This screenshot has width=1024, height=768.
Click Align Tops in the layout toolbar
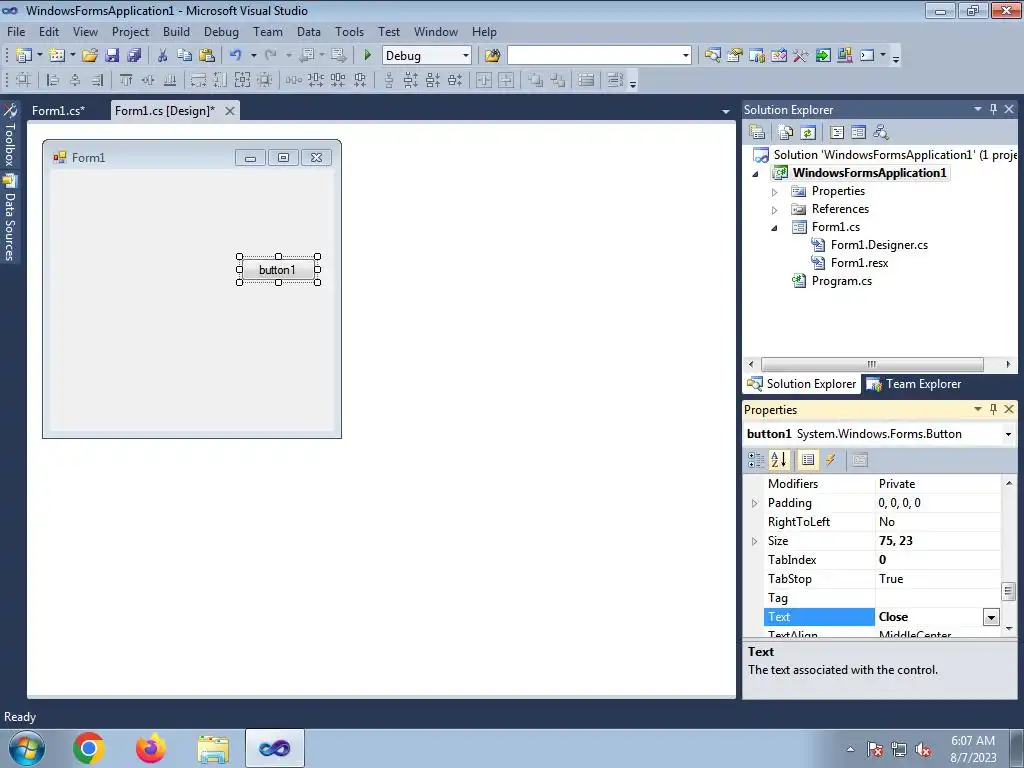tap(126, 80)
